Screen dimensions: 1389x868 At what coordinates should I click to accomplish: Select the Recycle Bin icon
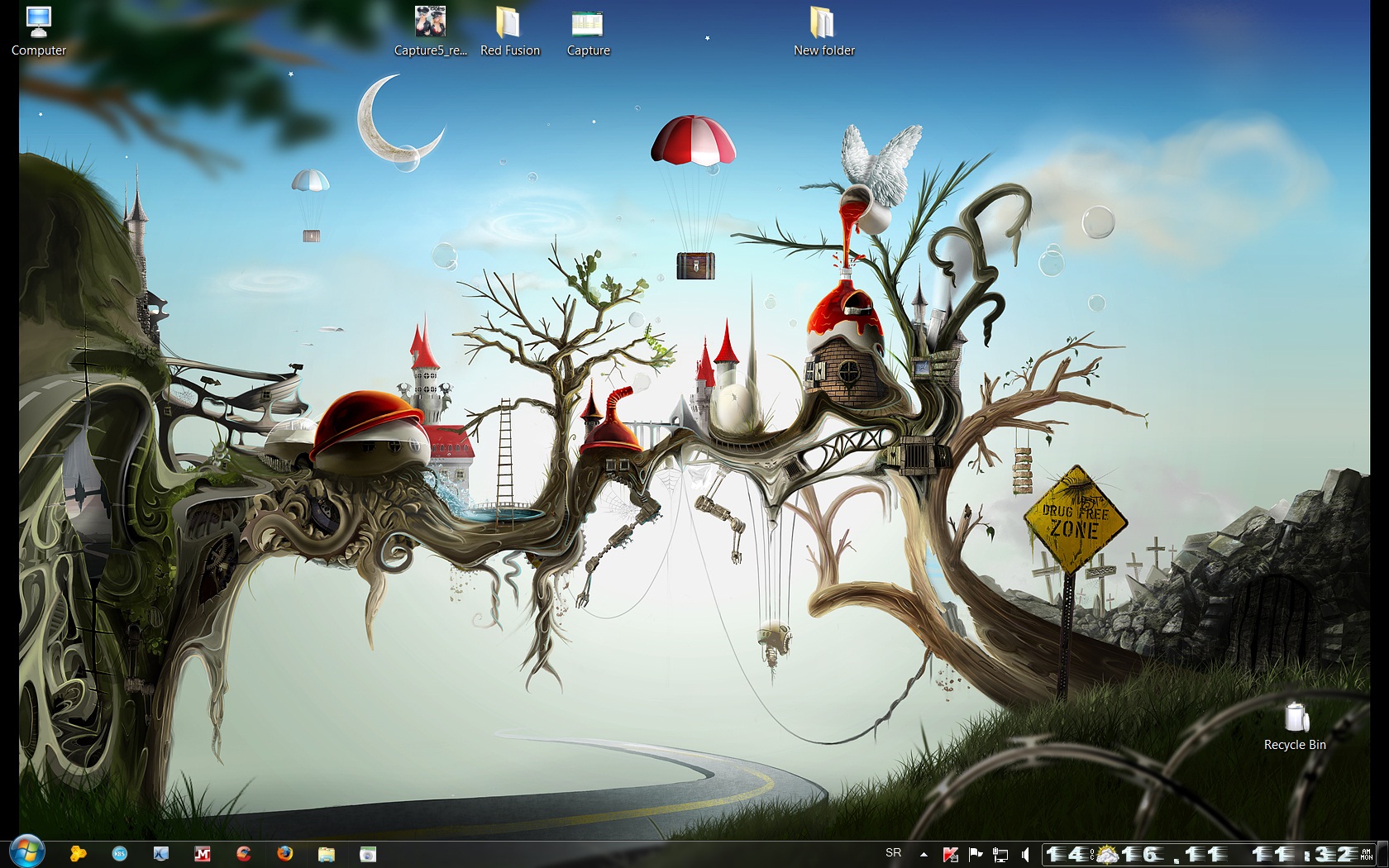1295,726
